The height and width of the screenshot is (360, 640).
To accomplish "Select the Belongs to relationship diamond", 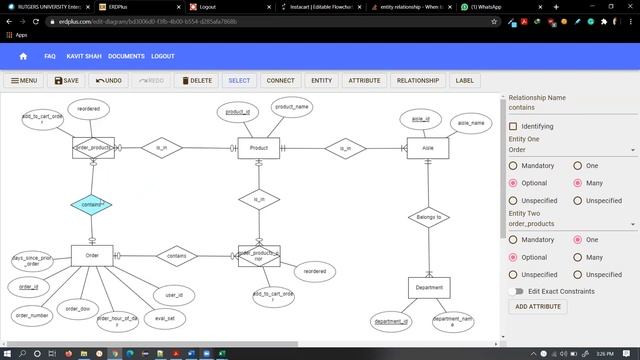I will coord(429,217).
